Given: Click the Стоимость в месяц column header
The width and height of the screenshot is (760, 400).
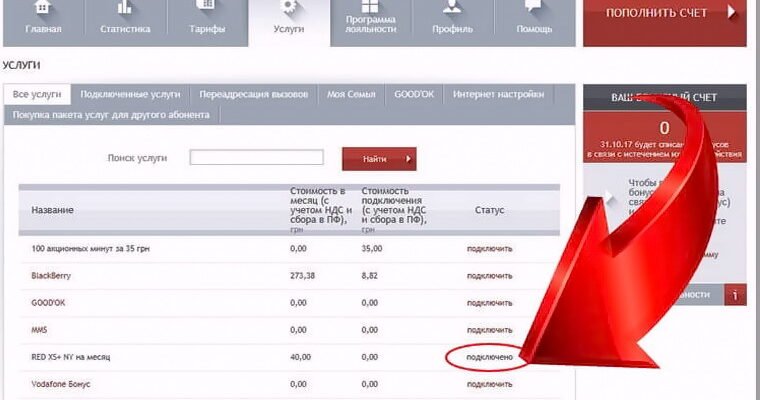Looking at the screenshot, I should click(321, 209).
